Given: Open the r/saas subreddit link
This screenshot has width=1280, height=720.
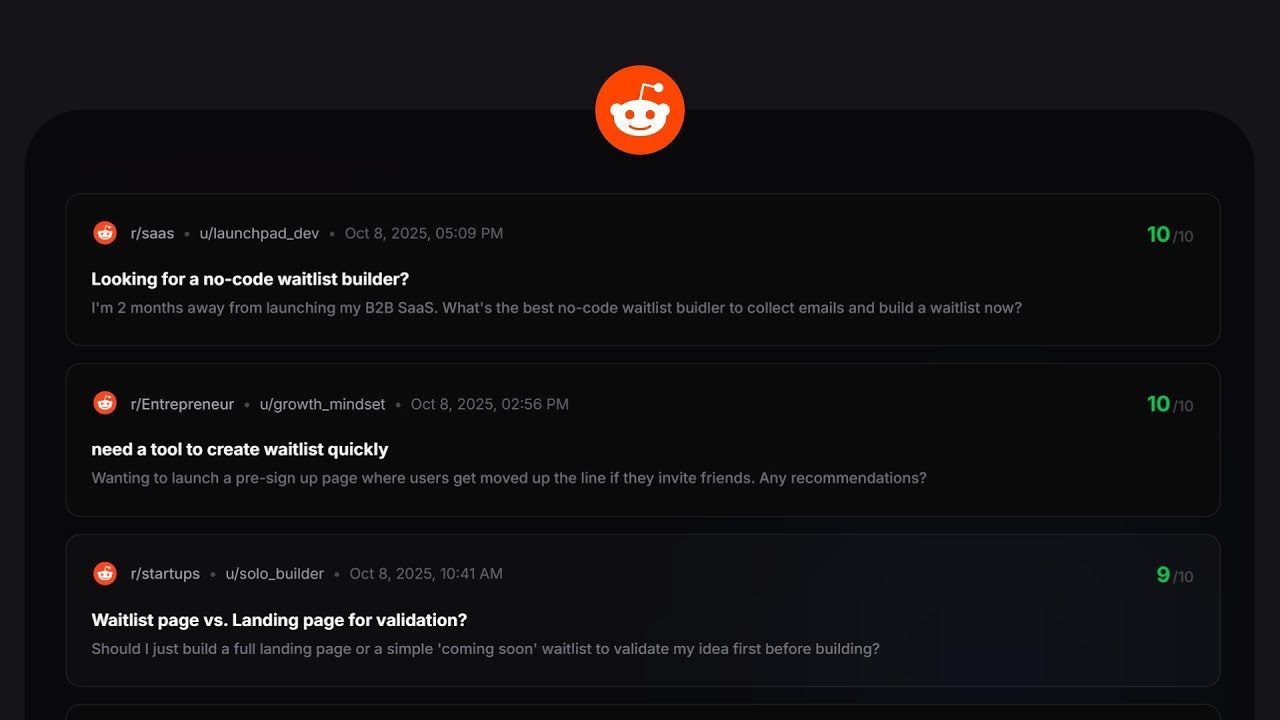Looking at the screenshot, I should point(152,233).
